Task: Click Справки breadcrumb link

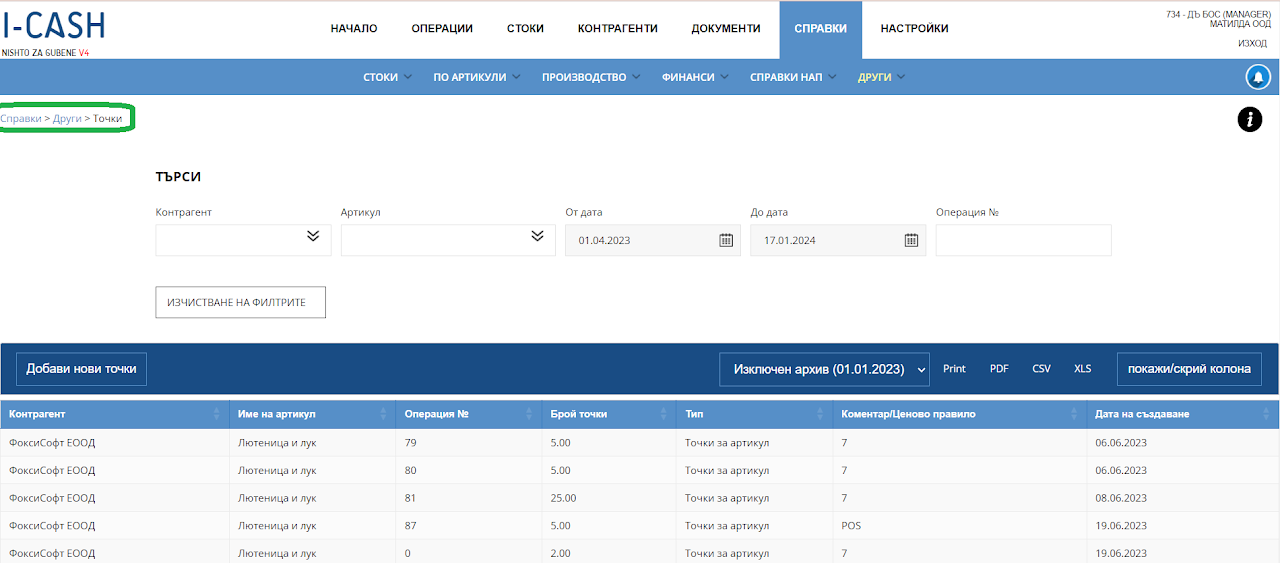Action: tap(21, 119)
